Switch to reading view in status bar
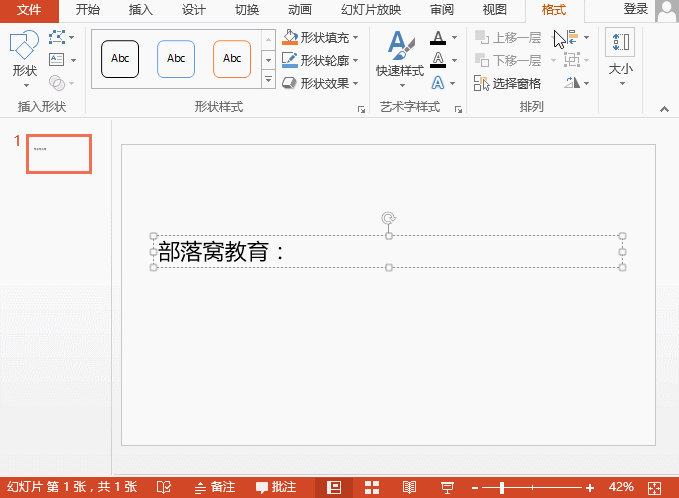The height and width of the screenshot is (498, 679). 409,487
